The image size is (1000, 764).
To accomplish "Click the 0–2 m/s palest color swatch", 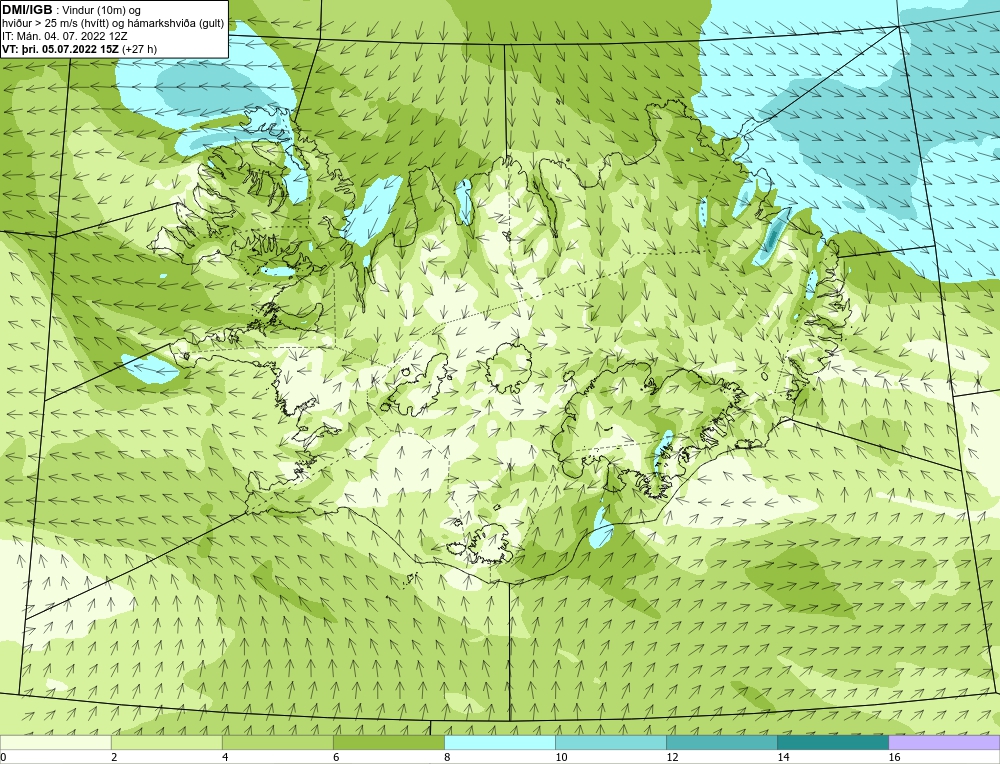I will [55, 742].
